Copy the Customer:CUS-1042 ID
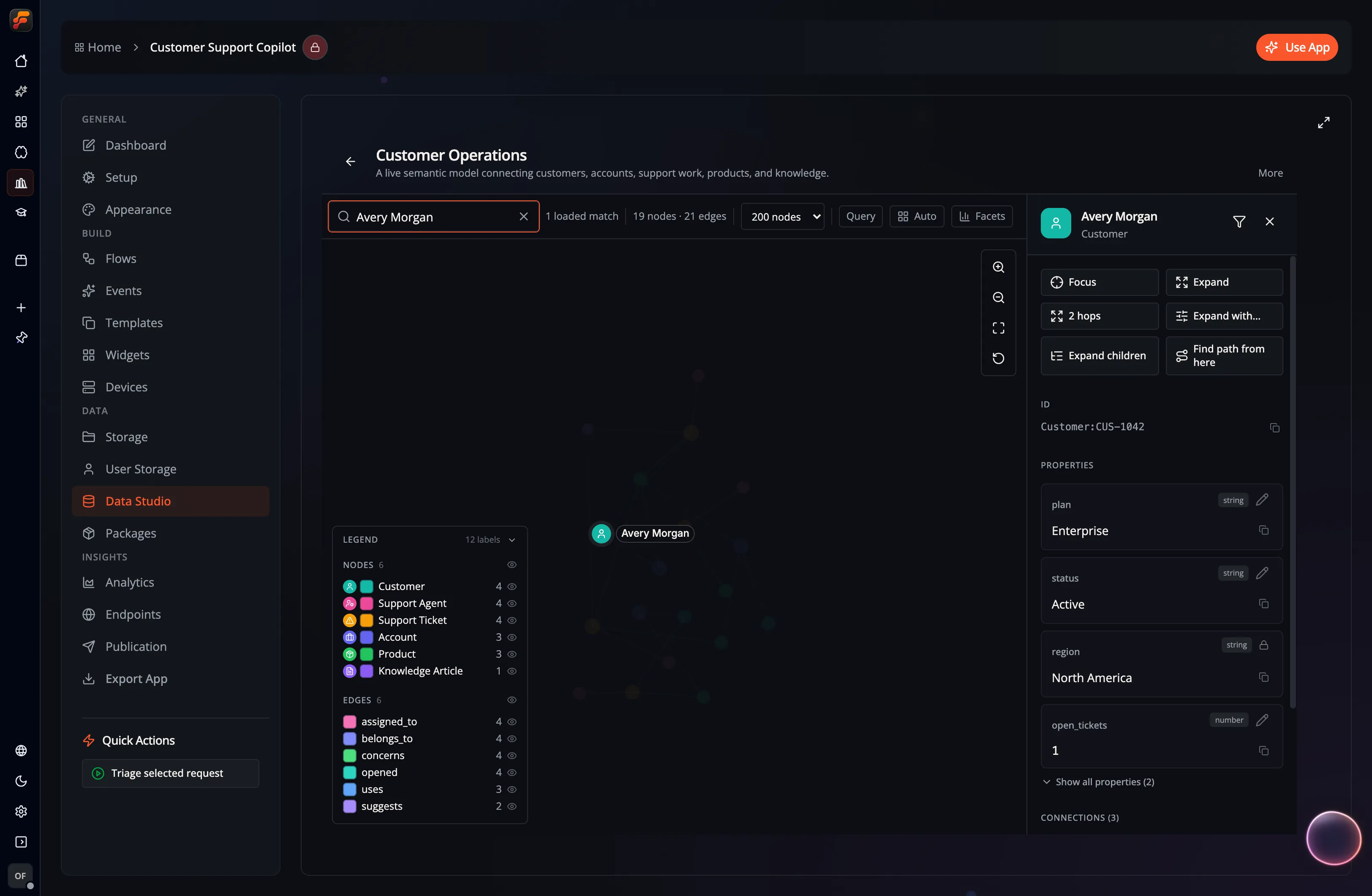 1274,428
